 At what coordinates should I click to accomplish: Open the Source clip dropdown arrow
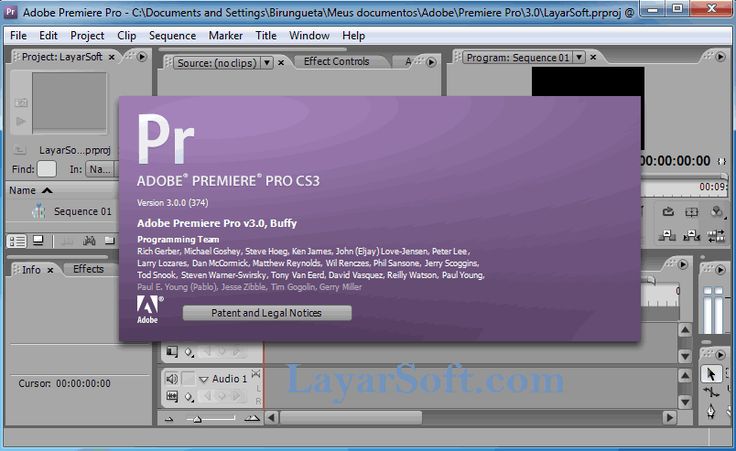[x=267, y=62]
